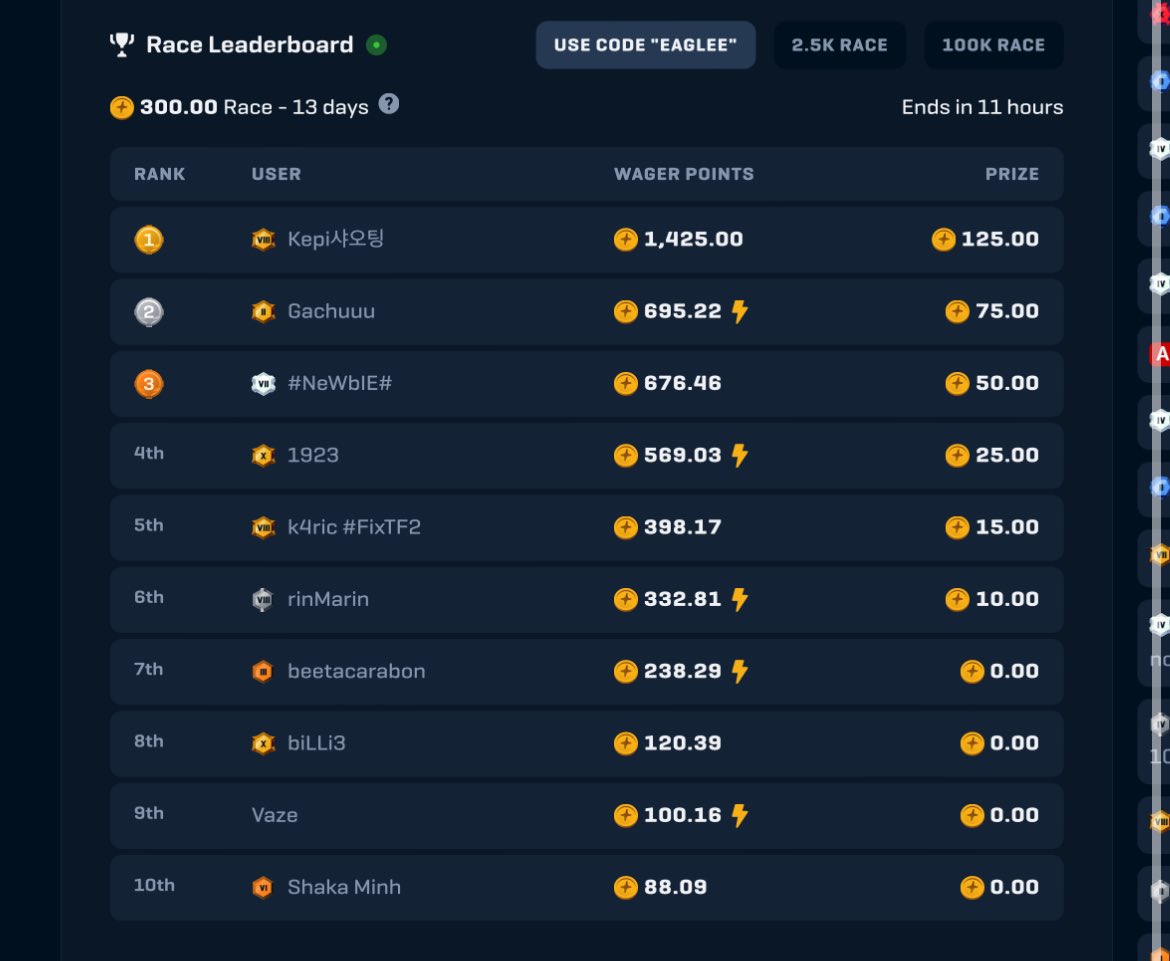Click the PRIZE column header
This screenshot has height=961, width=1170.
[1012, 174]
